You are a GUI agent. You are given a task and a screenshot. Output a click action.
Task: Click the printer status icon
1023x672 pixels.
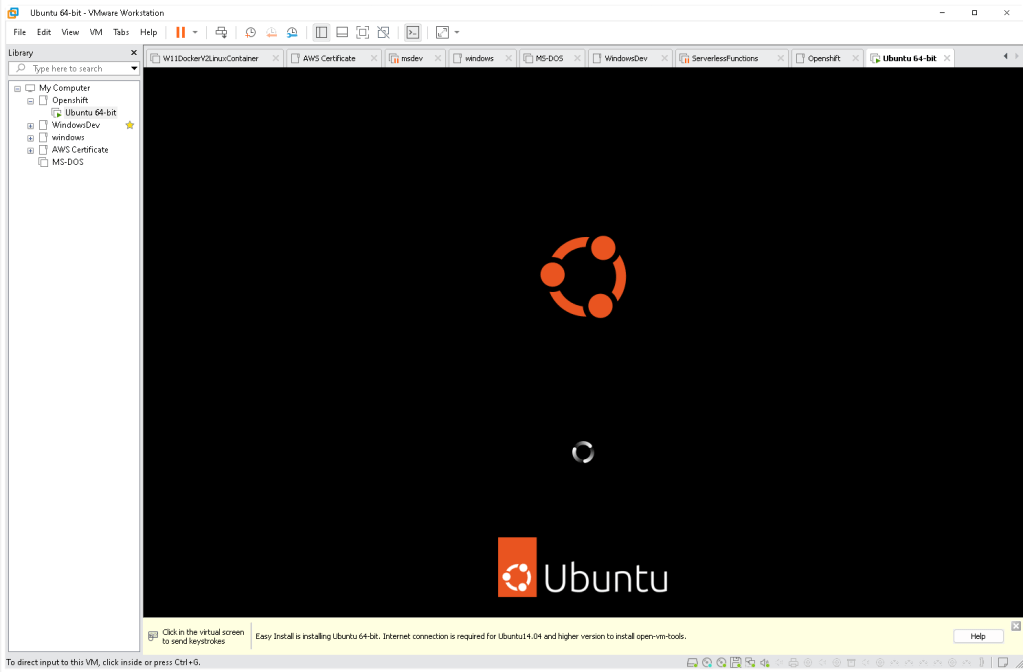click(x=793, y=663)
